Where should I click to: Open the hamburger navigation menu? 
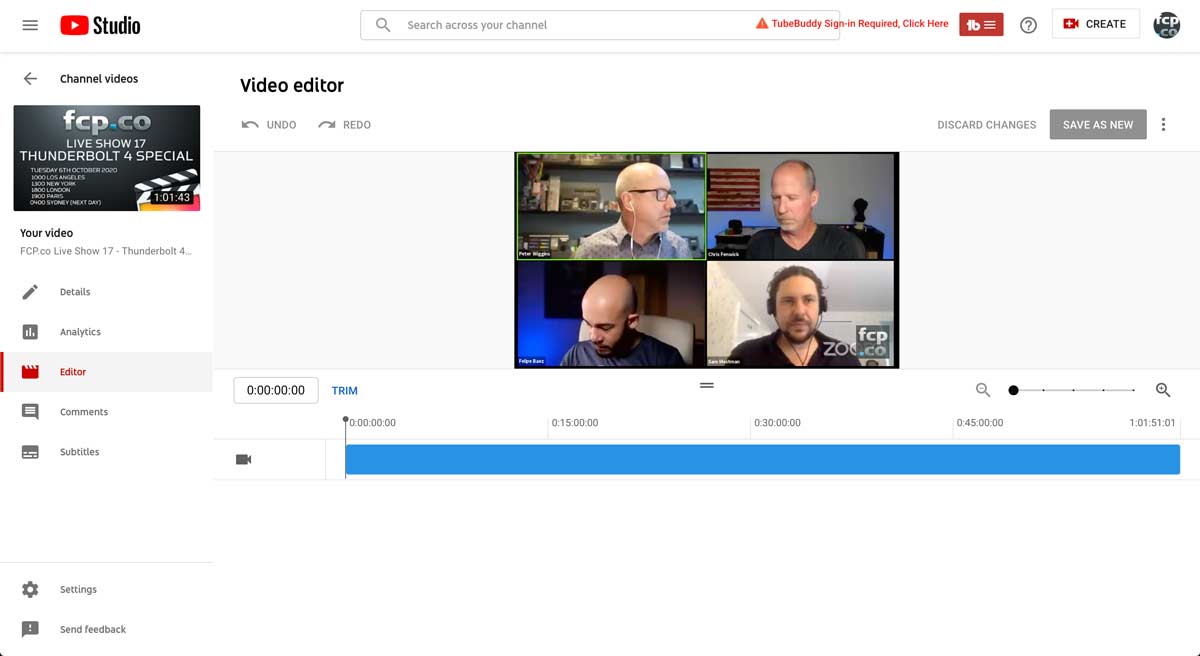(x=30, y=25)
